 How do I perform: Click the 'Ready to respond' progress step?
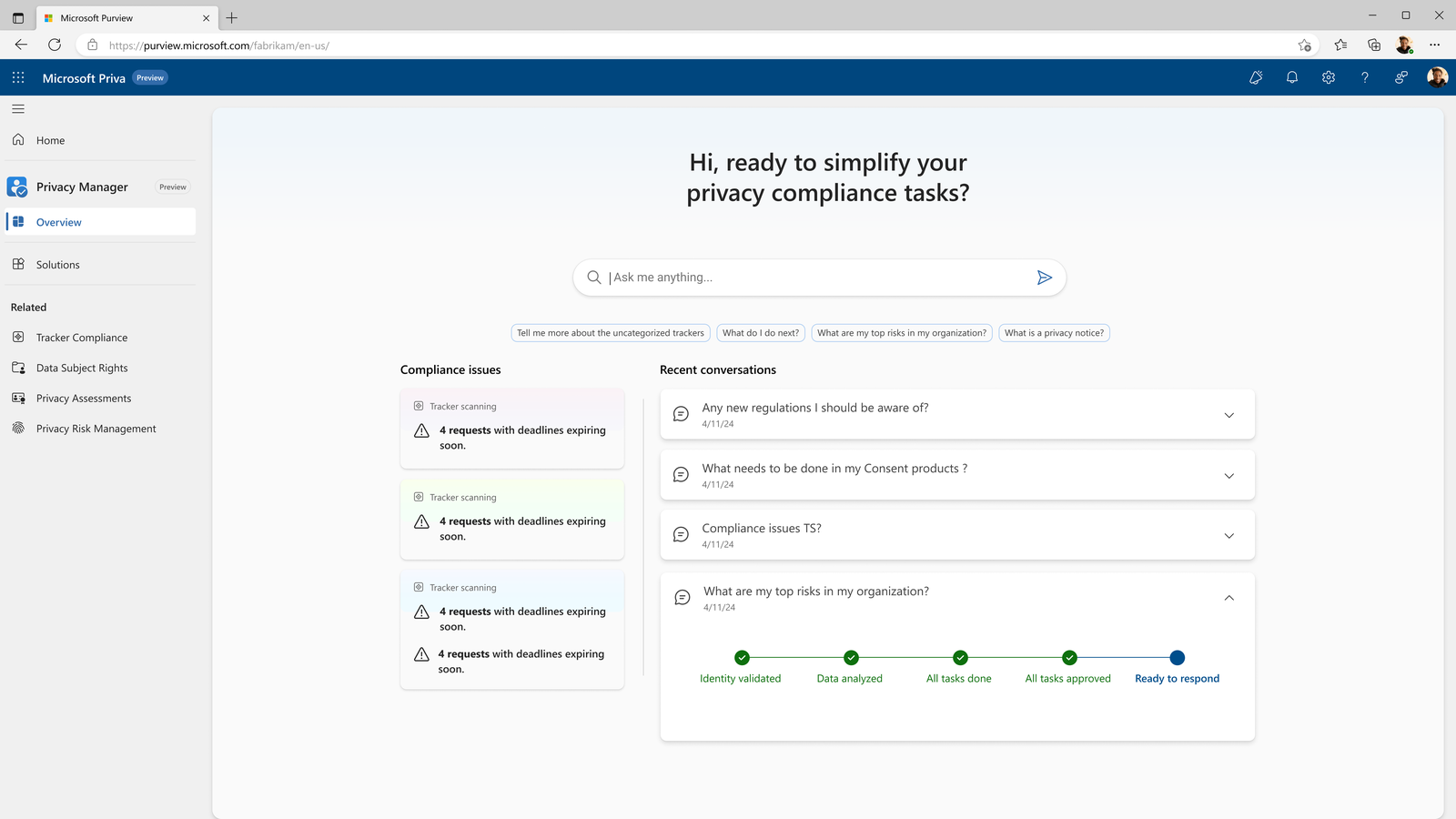[1177, 667]
